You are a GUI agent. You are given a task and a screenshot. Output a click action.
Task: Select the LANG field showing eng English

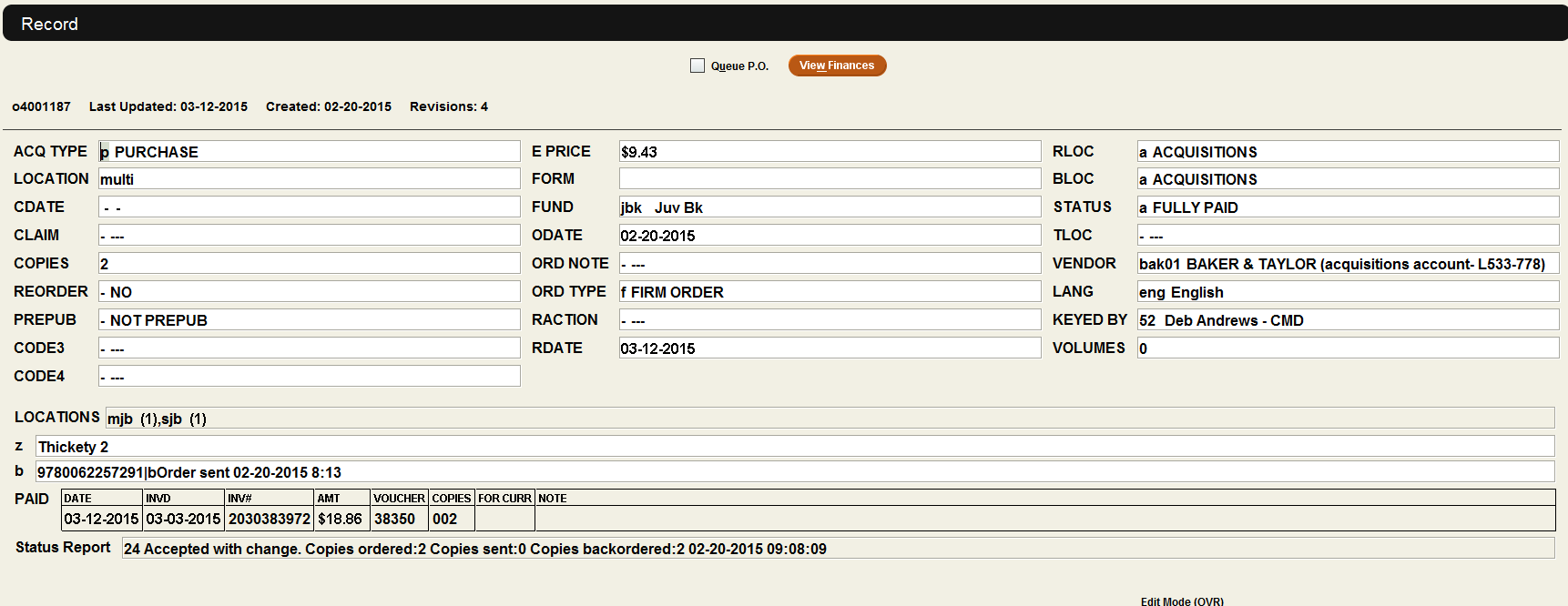(x=1348, y=291)
